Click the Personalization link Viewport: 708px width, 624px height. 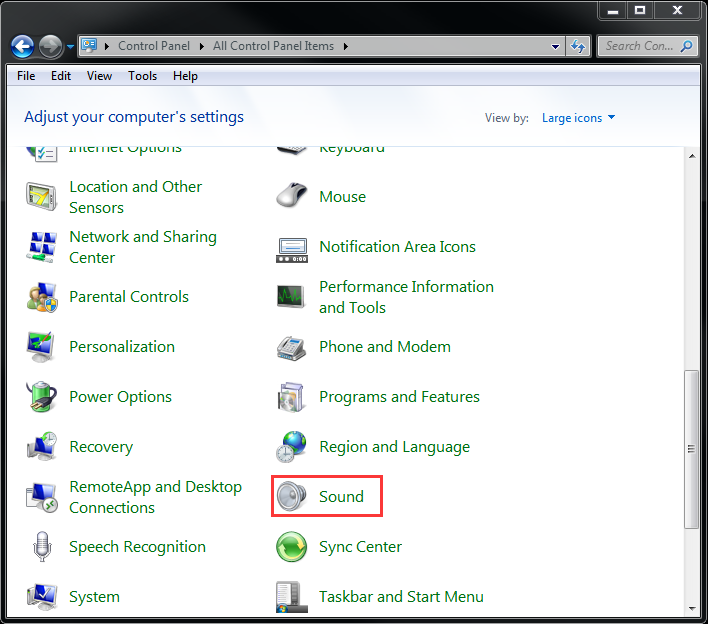tap(122, 347)
